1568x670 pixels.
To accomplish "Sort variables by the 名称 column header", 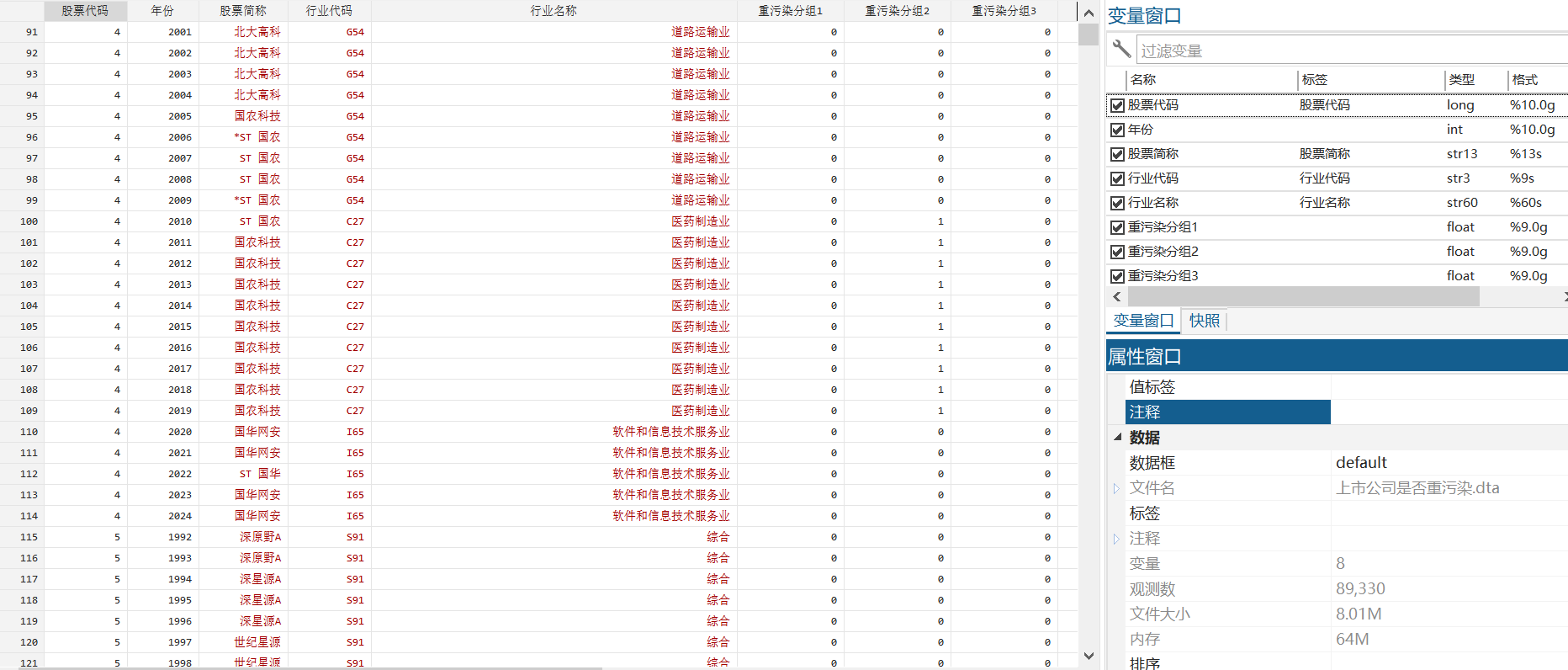I will click(x=1211, y=80).
